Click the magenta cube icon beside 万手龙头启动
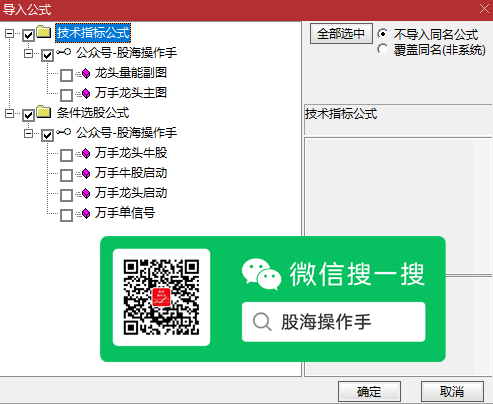 point(86,193)
